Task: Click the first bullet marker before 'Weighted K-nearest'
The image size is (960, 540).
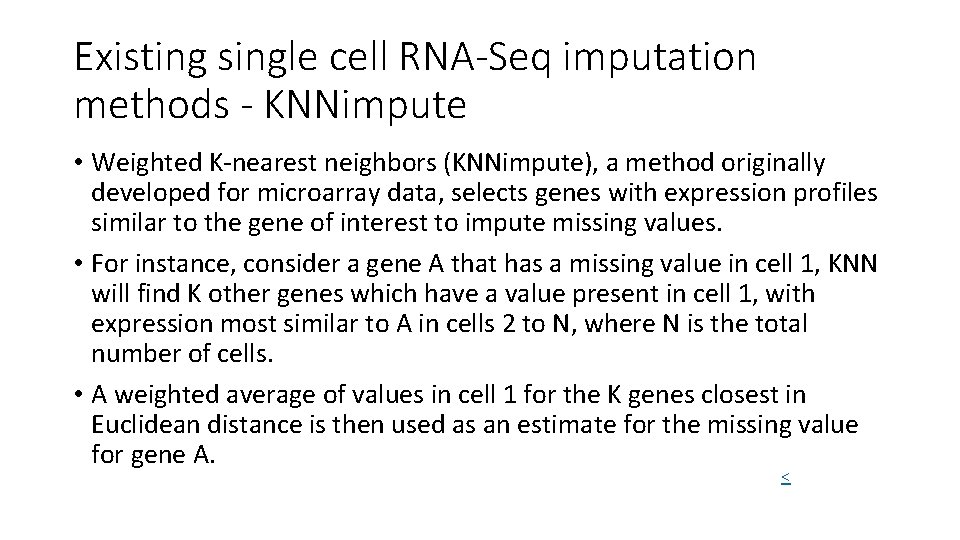Action: click(x=80, y=163)
